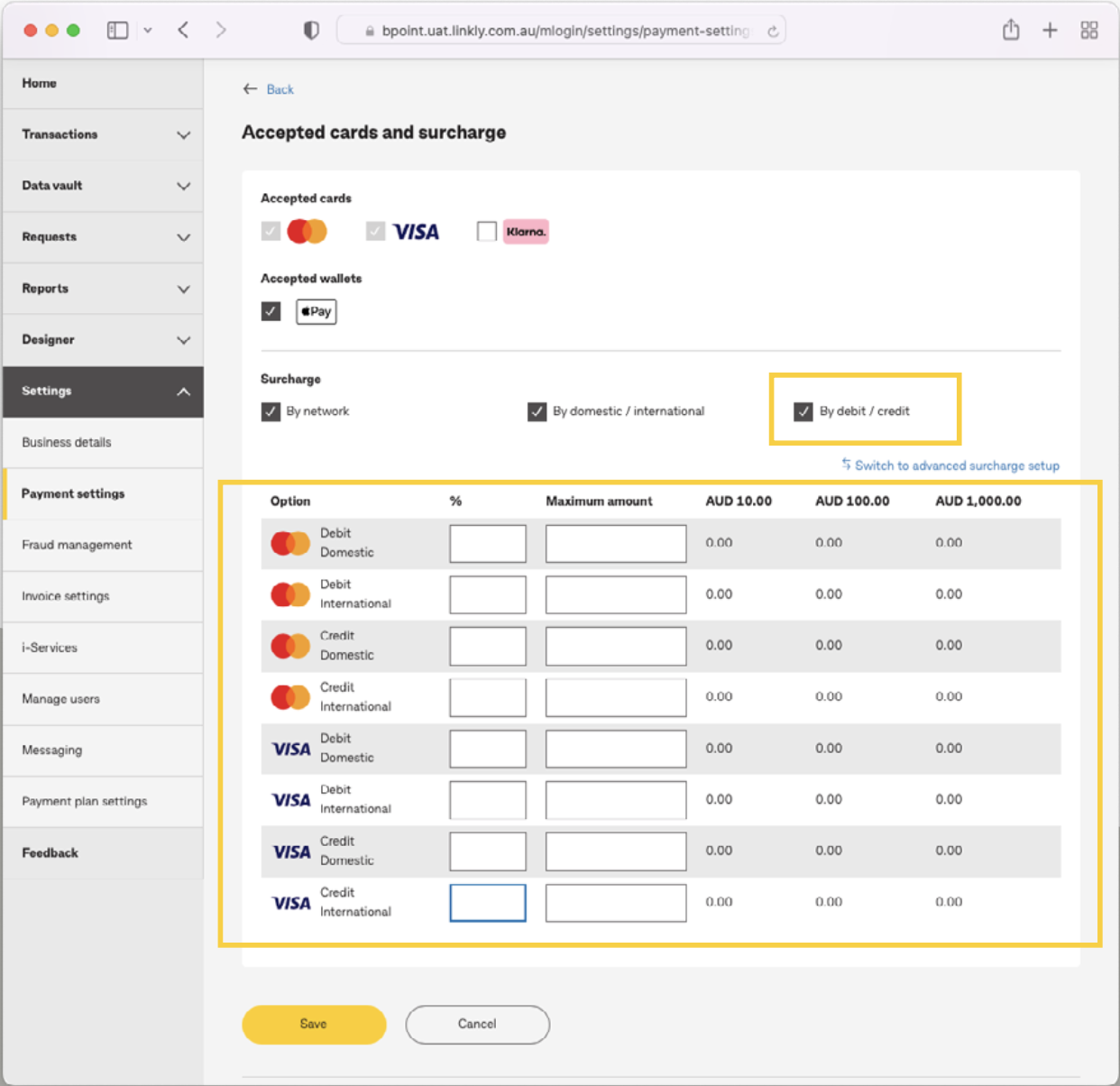Click the VISA logo in Accepted cards
Screen dimensions: 1120x1086
416,231
